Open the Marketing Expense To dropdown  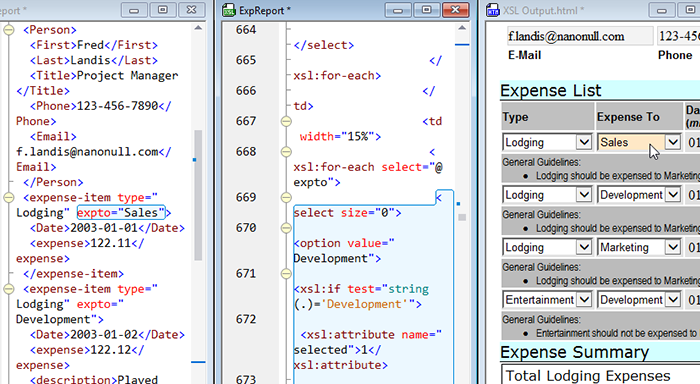[x=672, y=247]
